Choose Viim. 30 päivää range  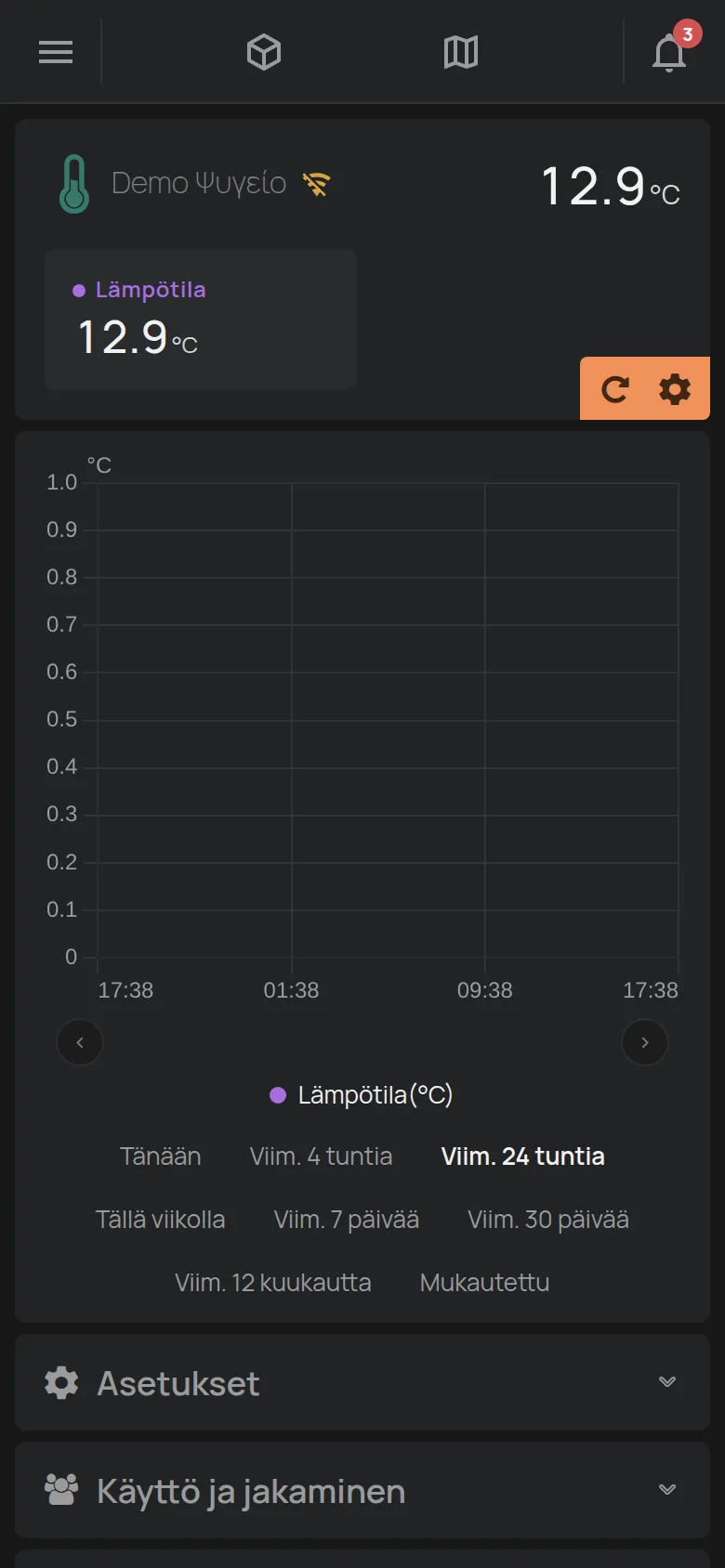point(548,1220)
